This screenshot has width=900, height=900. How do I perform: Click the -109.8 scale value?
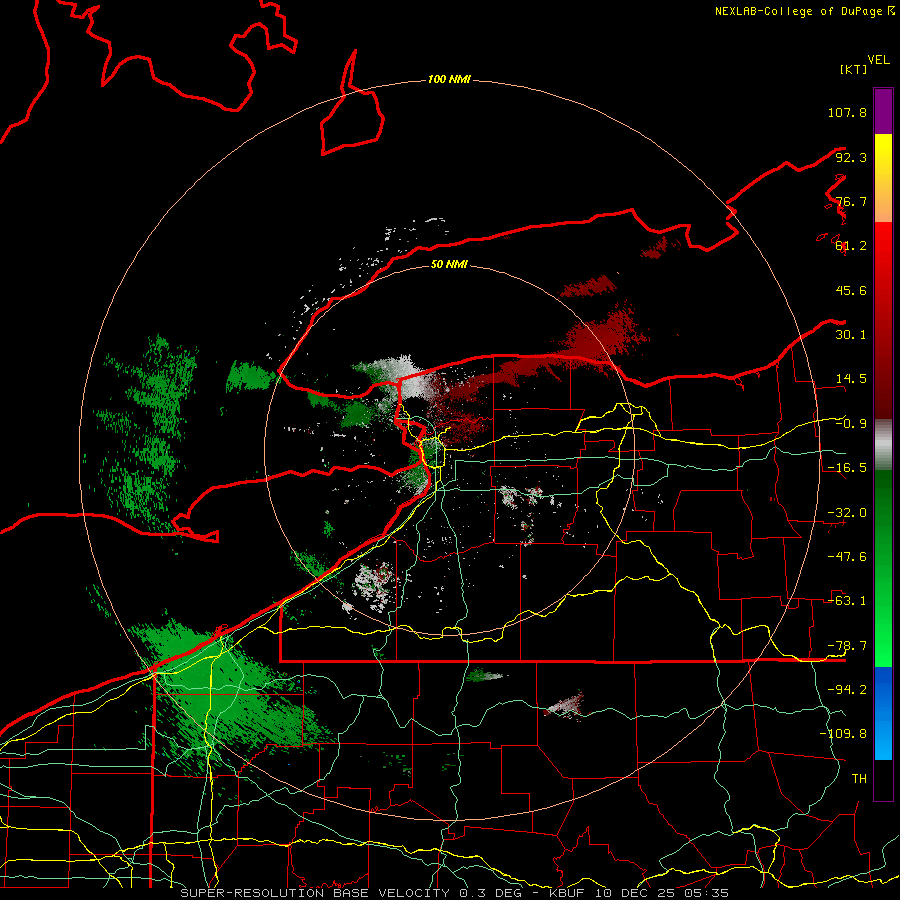click(x=843, y=734)
